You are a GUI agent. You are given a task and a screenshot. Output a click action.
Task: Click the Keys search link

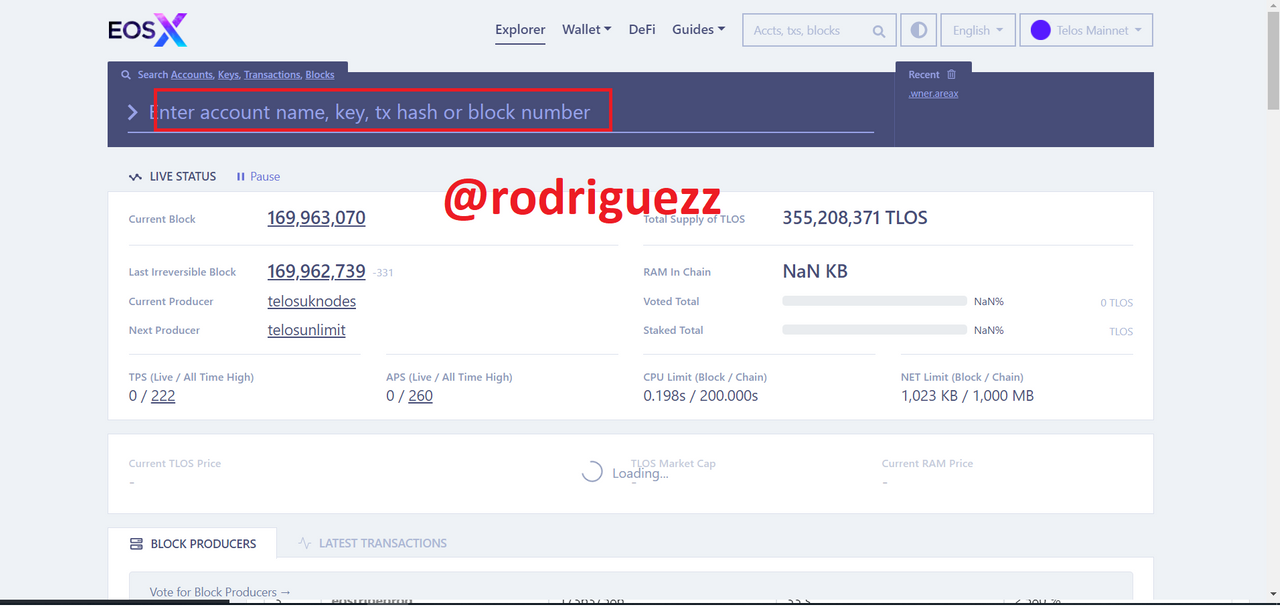click(x=228, y=75)
